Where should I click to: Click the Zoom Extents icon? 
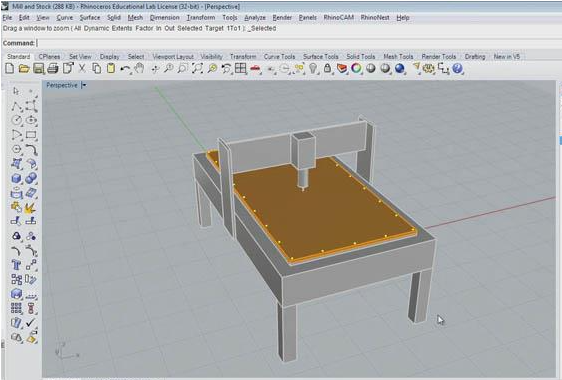point(197,68)
